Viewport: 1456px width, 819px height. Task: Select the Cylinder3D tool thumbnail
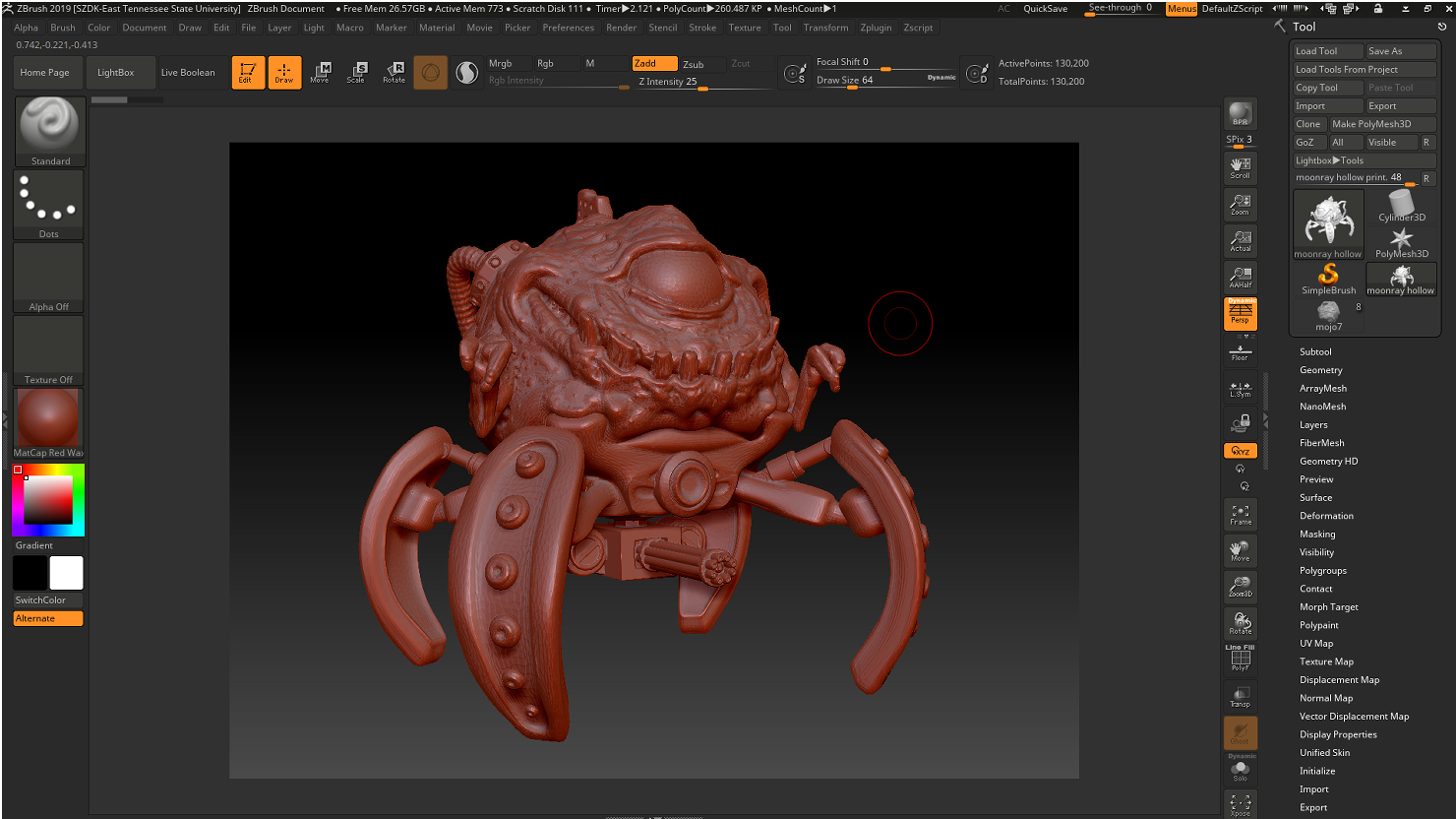pyautogui.click(x=1401, y=207)
